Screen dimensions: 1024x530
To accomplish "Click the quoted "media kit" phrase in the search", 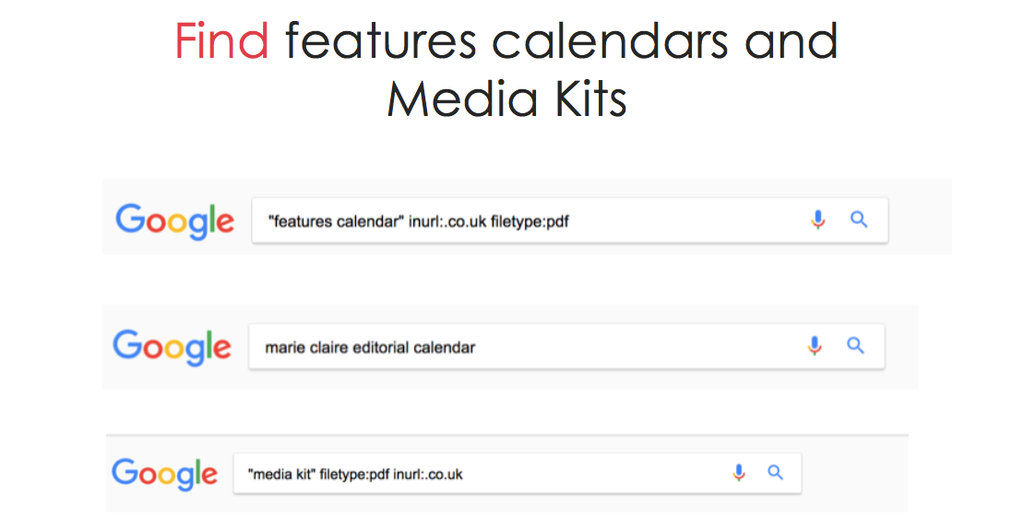I will click(281, 475).
